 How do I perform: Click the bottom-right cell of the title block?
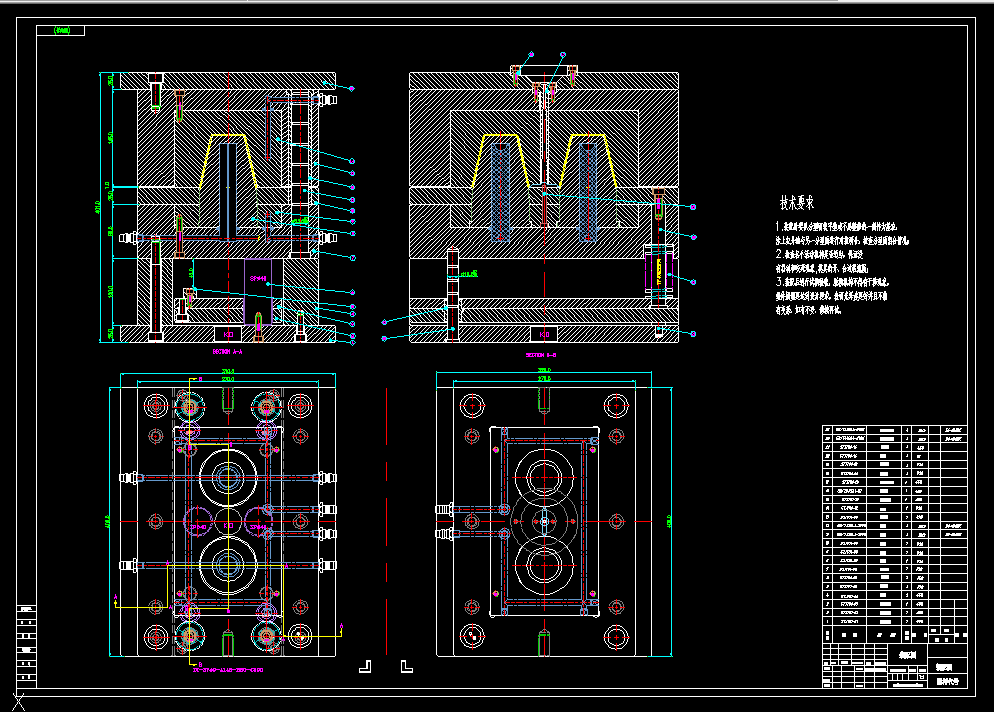pos(948,682)
